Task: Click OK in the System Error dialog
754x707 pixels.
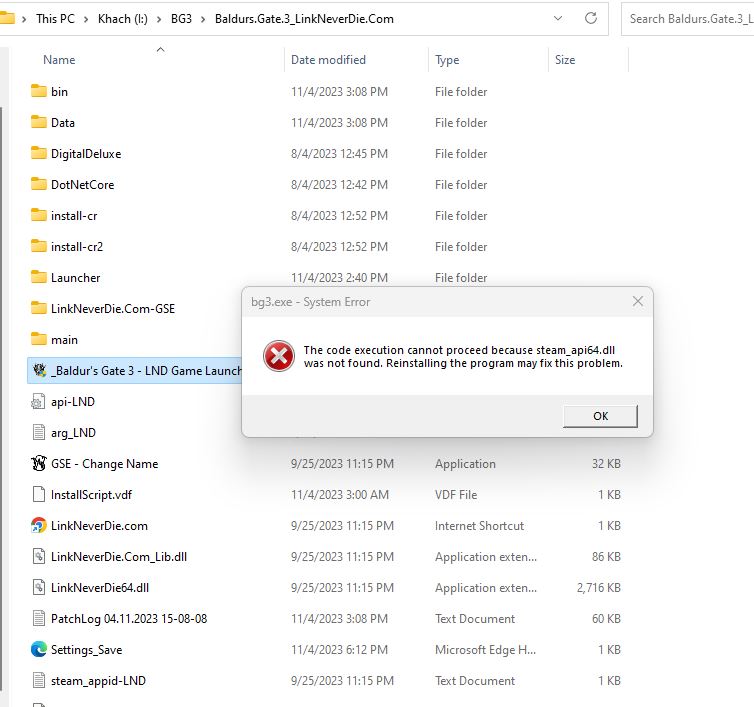Action: pos(600,416)
